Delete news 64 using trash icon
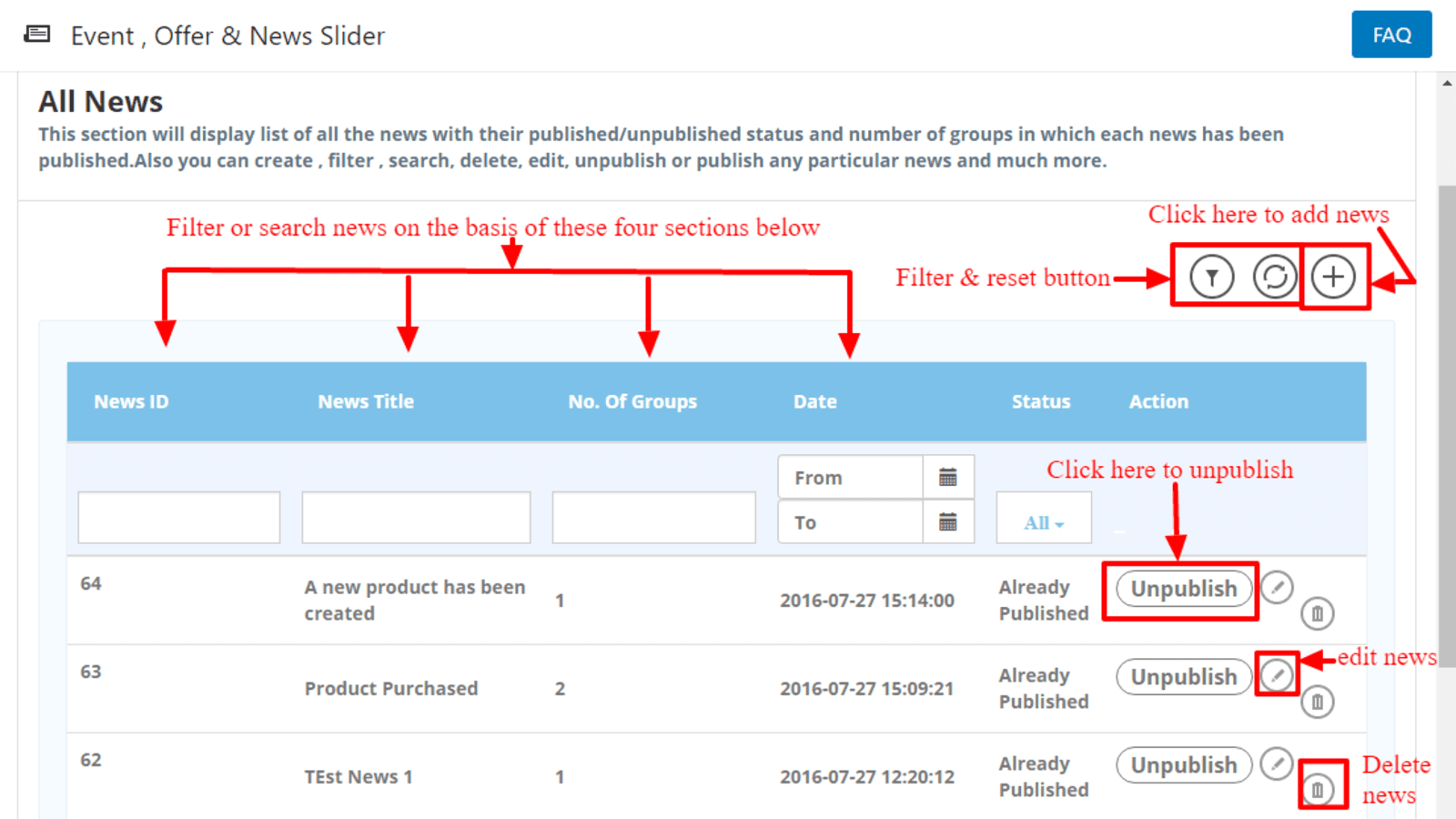The height and width of the screenshot is (819, 1456). pyautogui.click(x=1317, y=613)
